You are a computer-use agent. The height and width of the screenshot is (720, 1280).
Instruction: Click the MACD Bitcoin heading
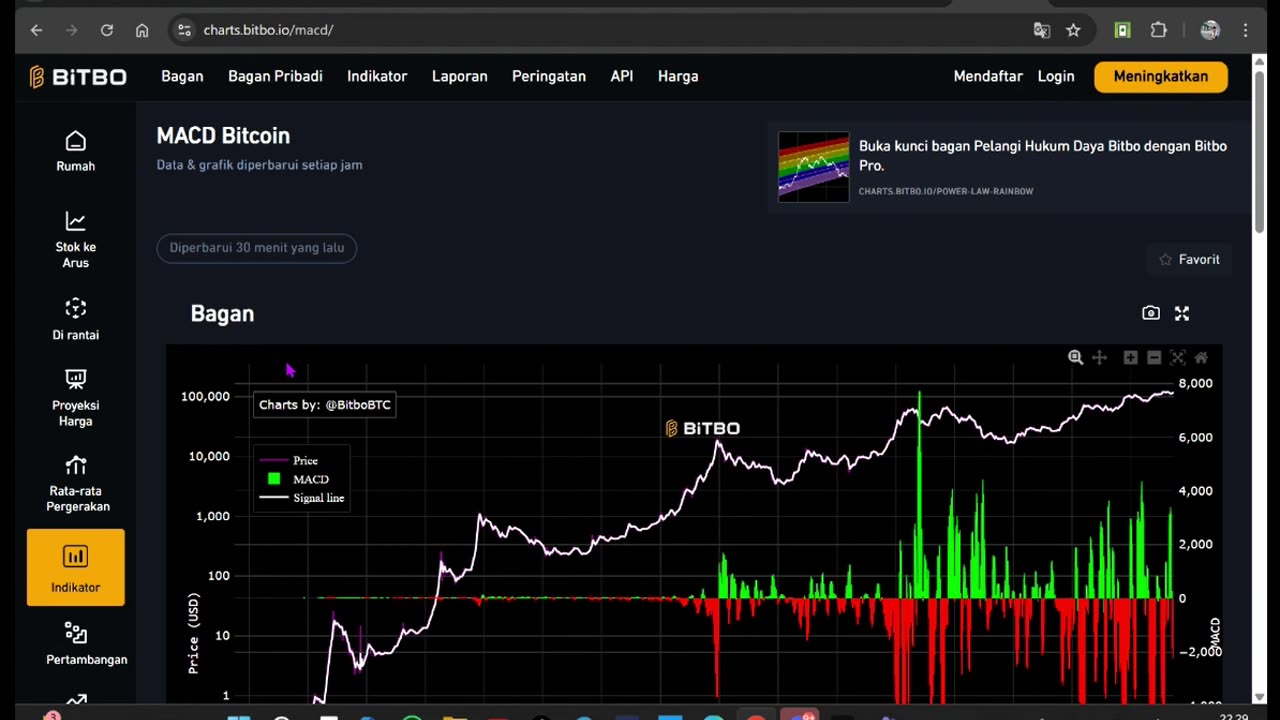click(x=223, y=136)
